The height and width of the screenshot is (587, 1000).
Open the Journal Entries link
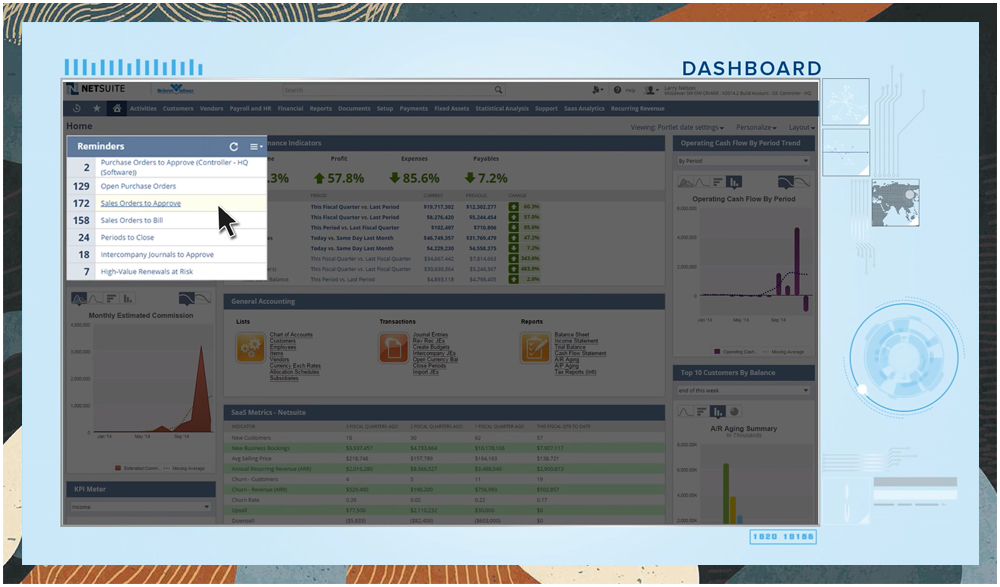430,334
